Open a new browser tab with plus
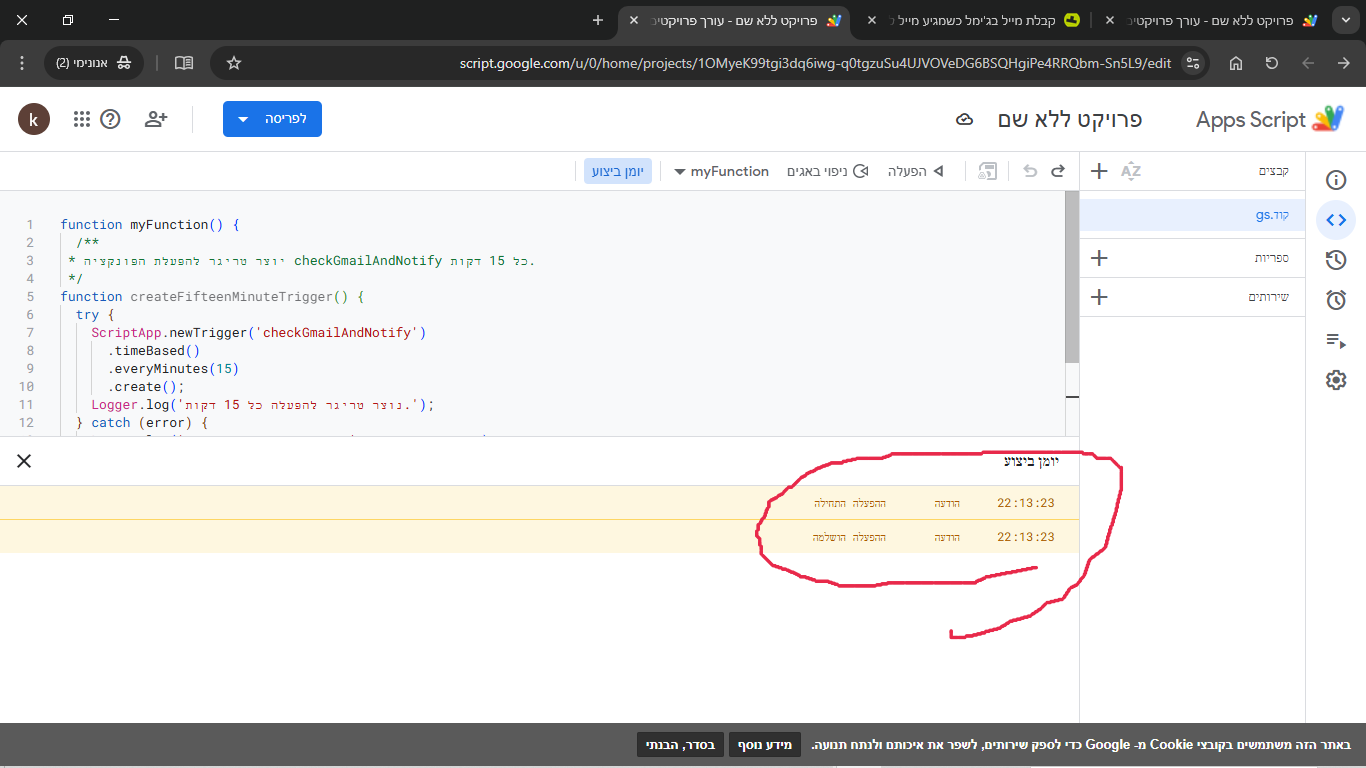1366x768 pixels. point(598,20)
